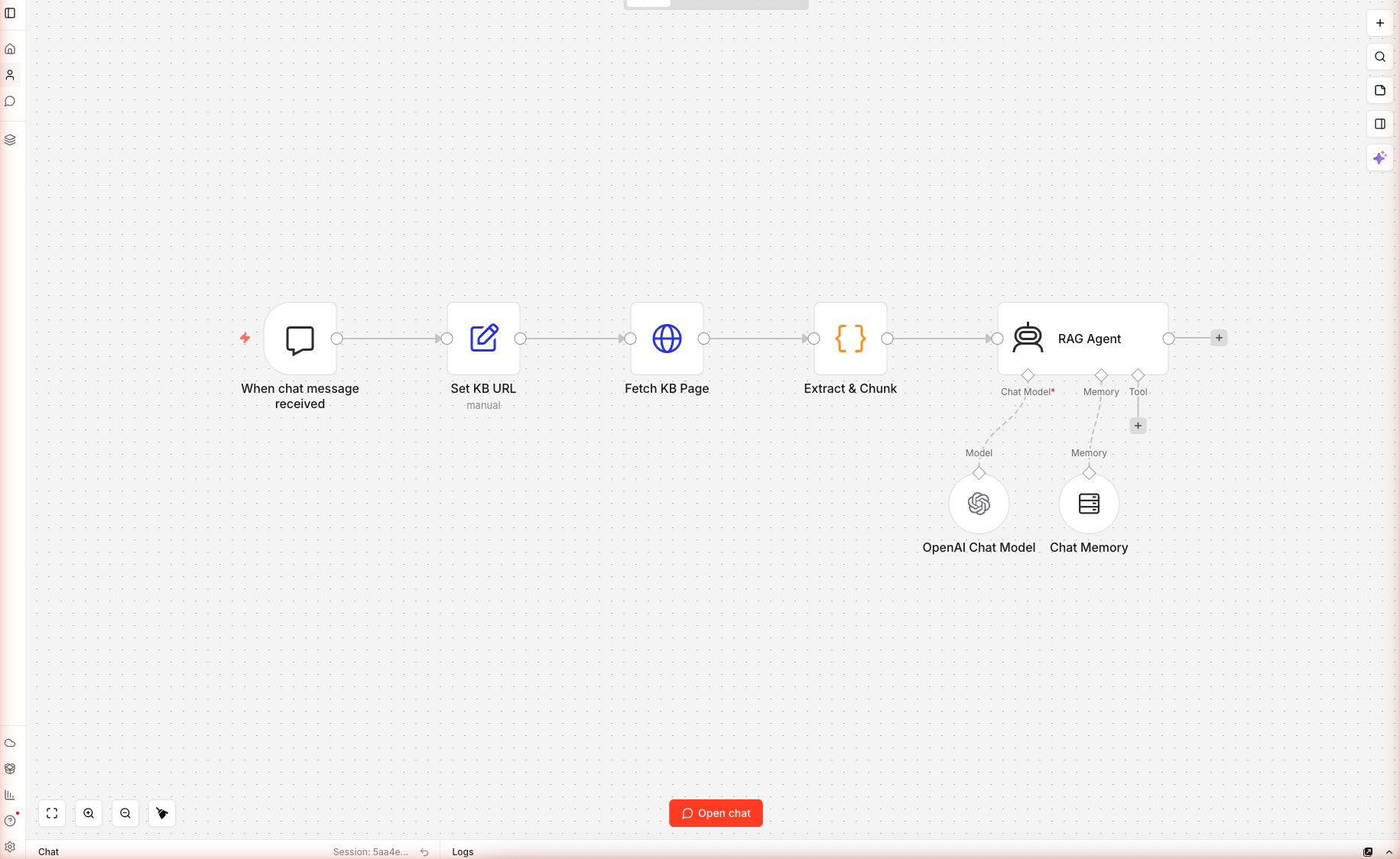Image resolution: width=1400 pixels, height=859 pixels.
Task: Toggle the left sidebar panel
Action: tap(10, 13)
